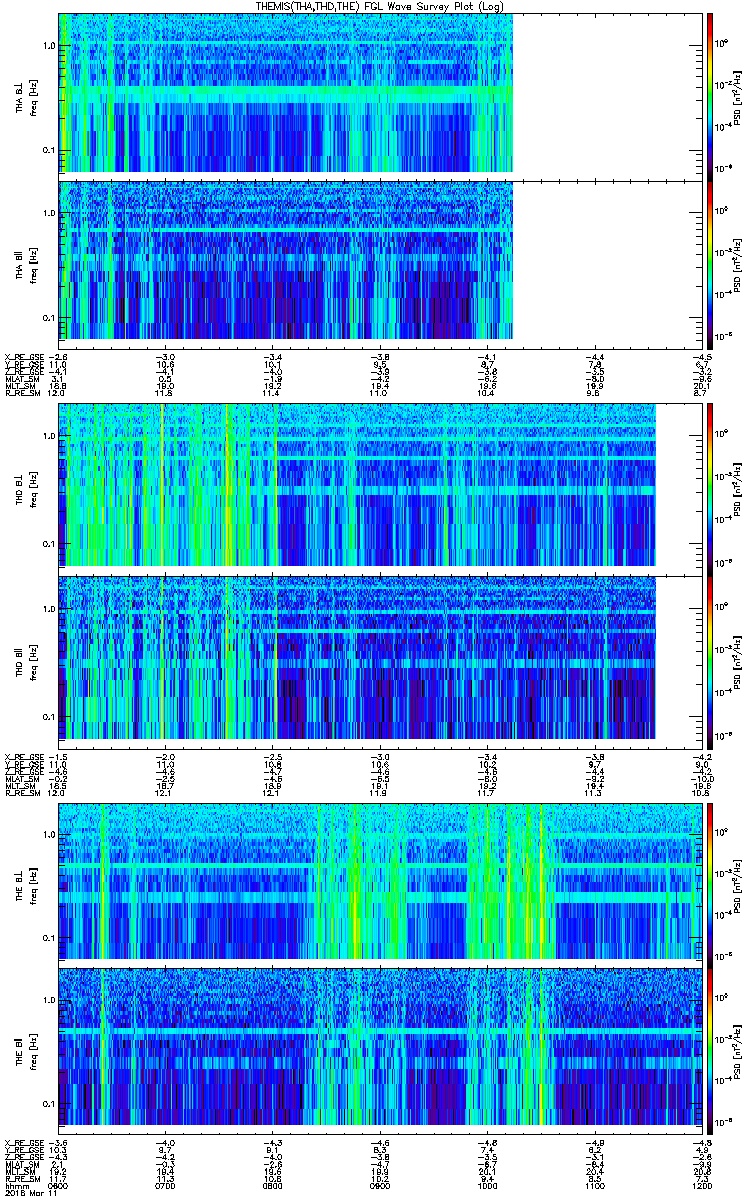Click the 0.1 tick on THD B⊥ axis
This screenshot has height=1200, width=750.
click(x=49, y=544)
